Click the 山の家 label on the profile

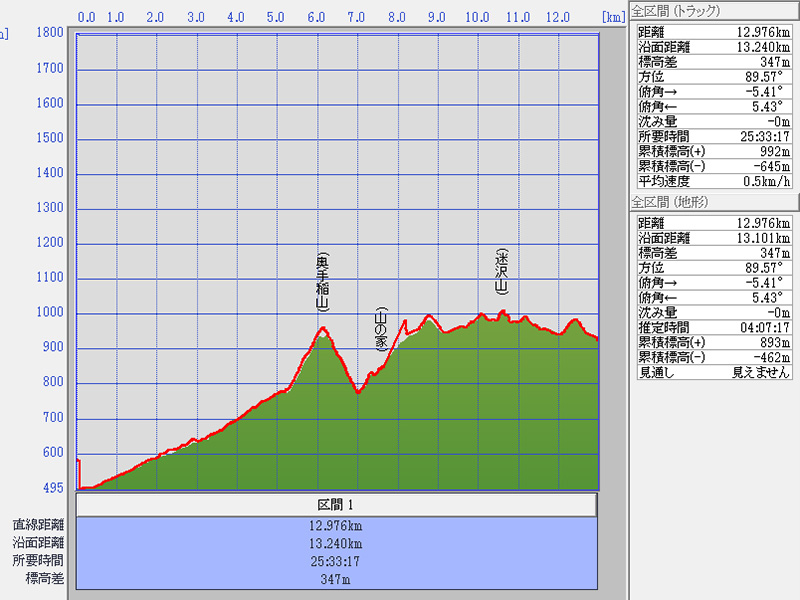[x=380, y=329]
